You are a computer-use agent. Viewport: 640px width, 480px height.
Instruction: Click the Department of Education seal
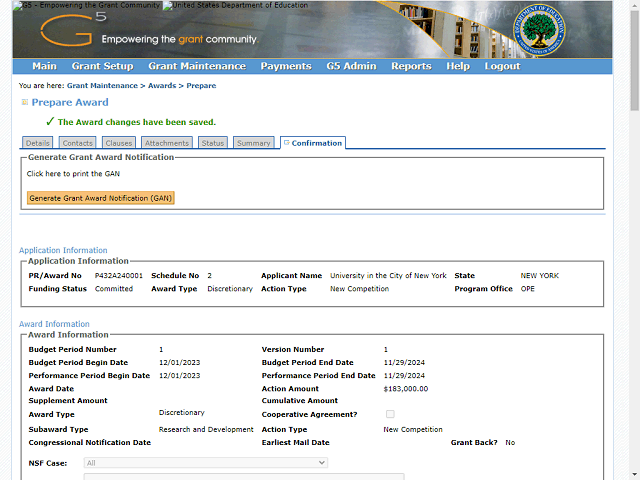coord(539,30)
